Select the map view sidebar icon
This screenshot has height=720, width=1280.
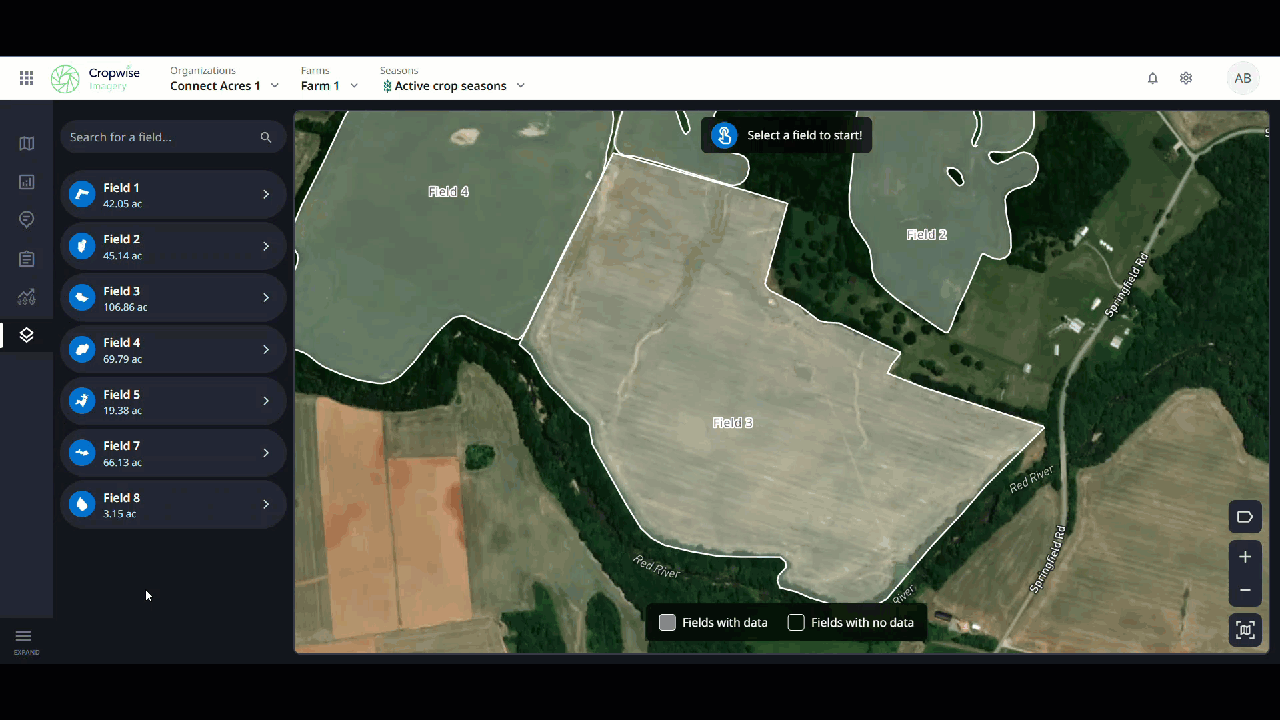pyautogui.click(x=27, y=144)
